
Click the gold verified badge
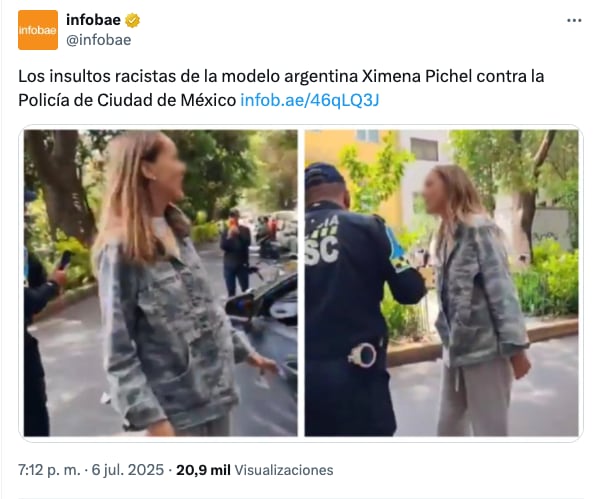point(132,20)
